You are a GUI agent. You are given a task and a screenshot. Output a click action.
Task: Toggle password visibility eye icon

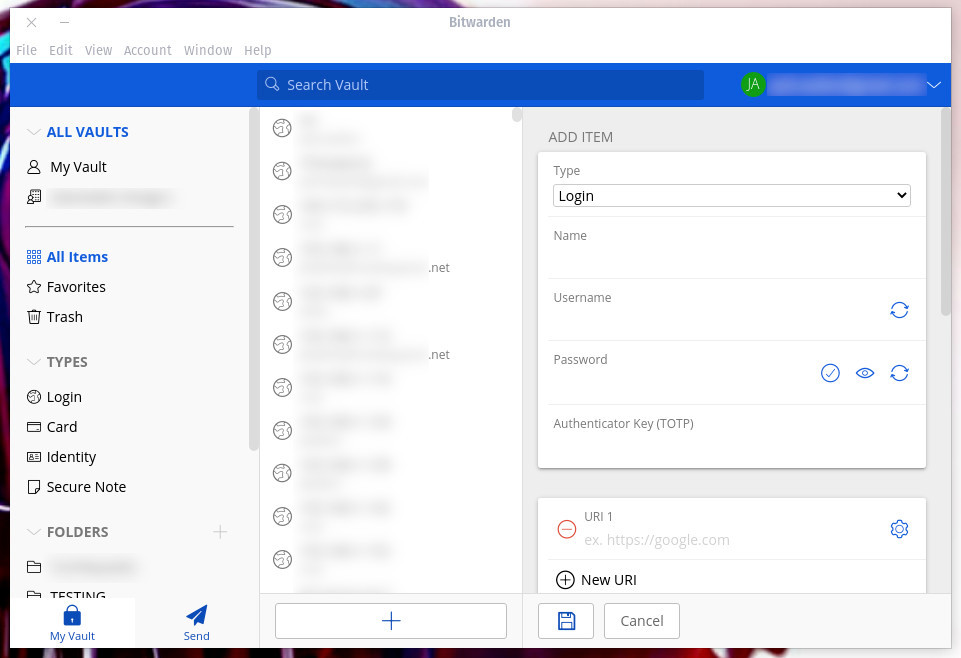click(x=865, y=373)
